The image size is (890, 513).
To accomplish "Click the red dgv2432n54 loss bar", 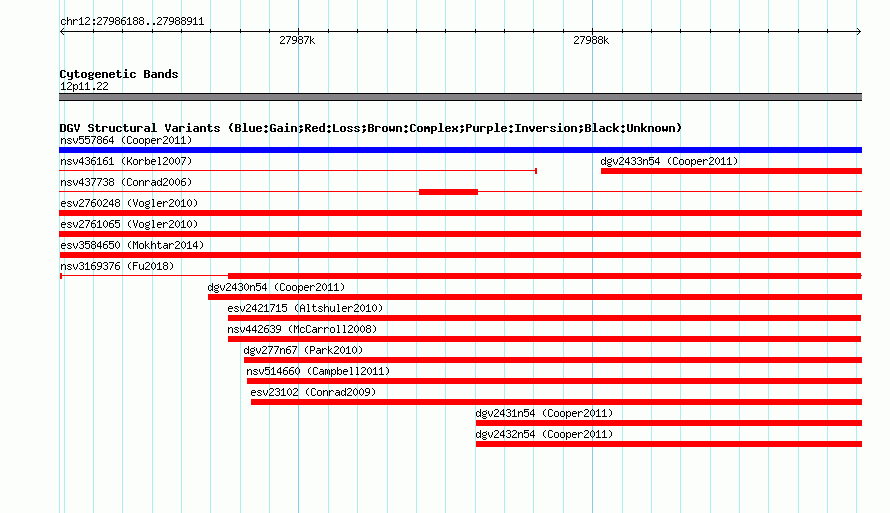I will 669,444.
